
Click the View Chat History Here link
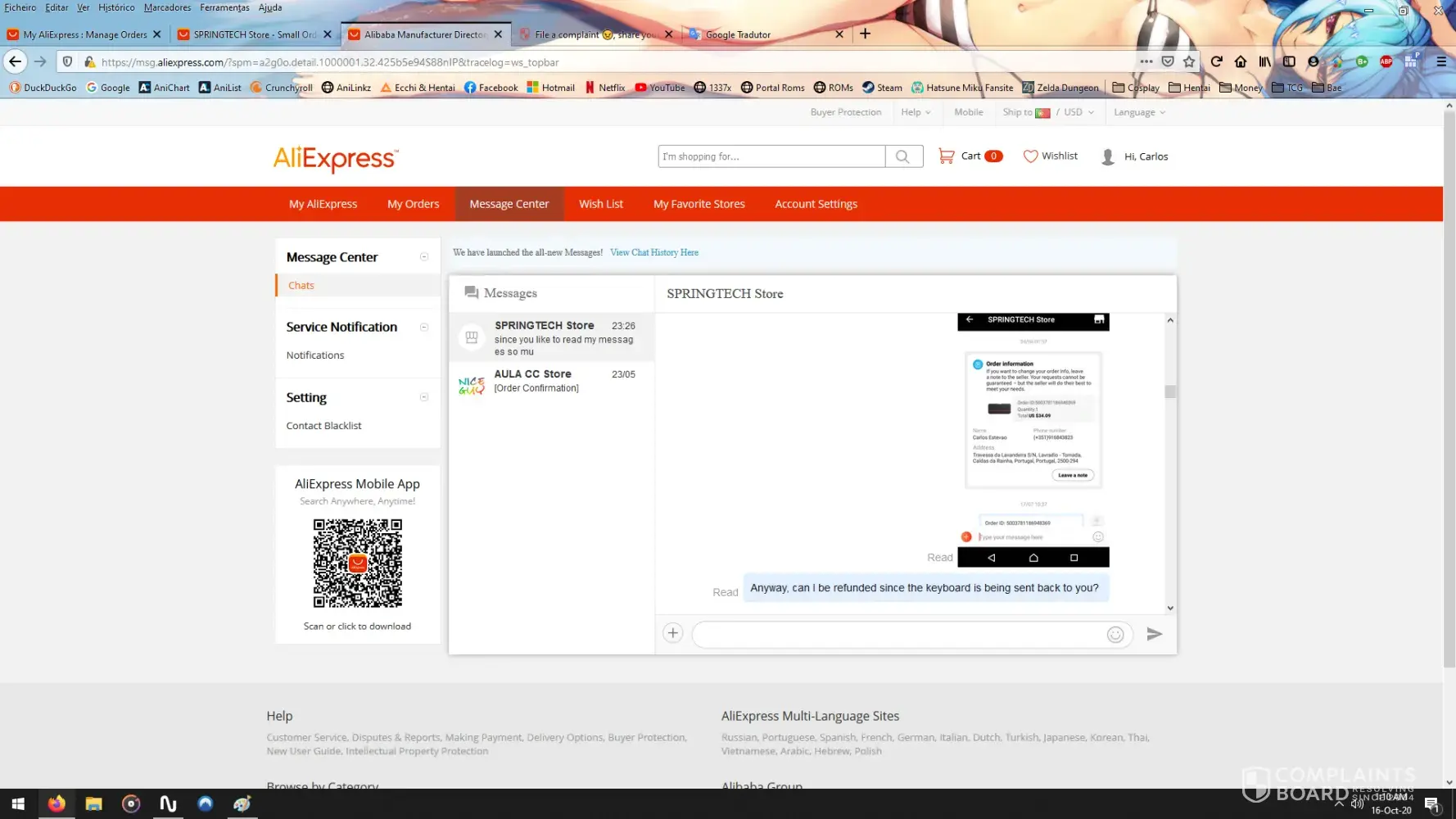pyautogui.click(x=654, y=252)
